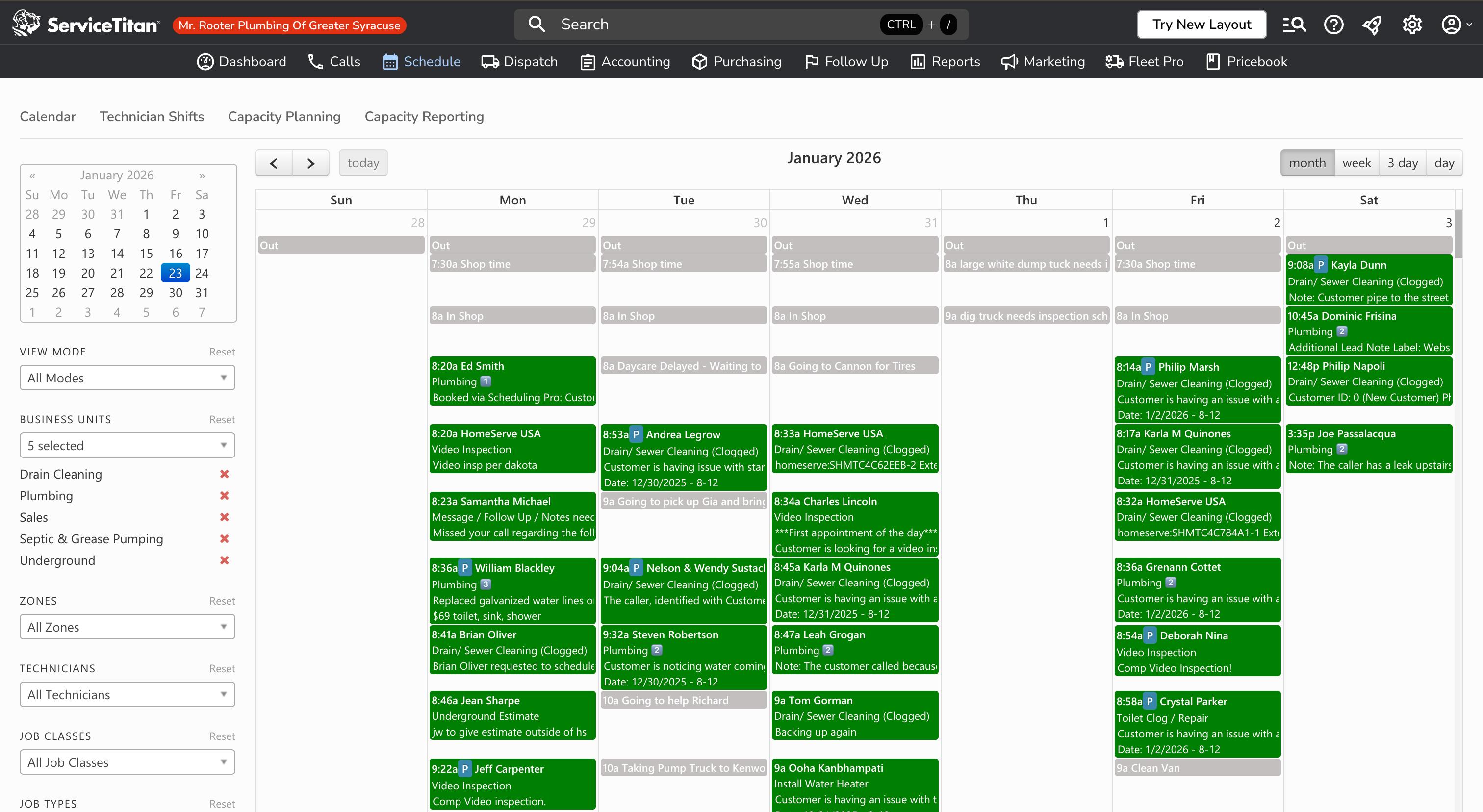
Task: Switch calendar to 3 day view
Action: 1404,162
